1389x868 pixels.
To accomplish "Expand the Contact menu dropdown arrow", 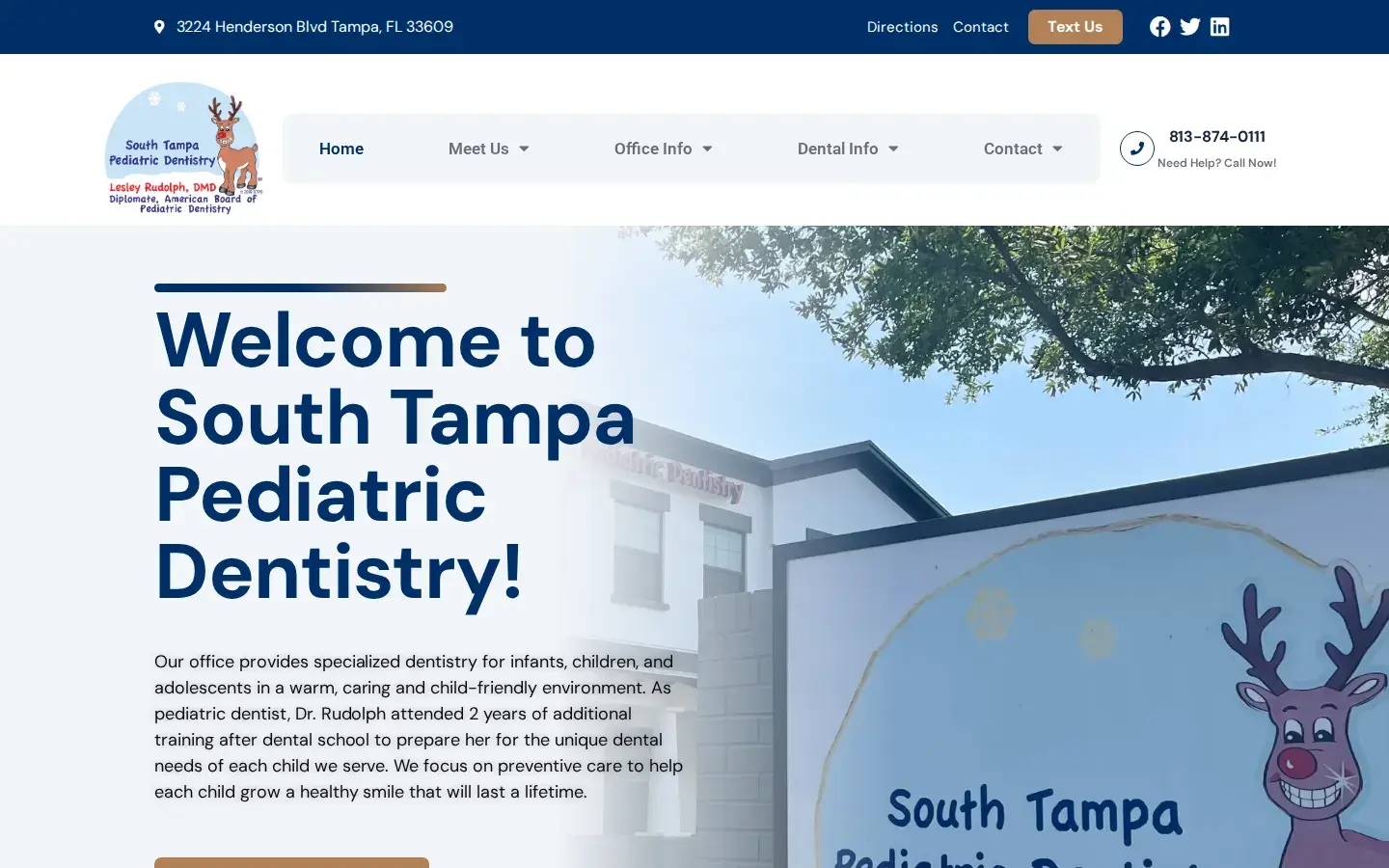I will [x=1057, y=149].
